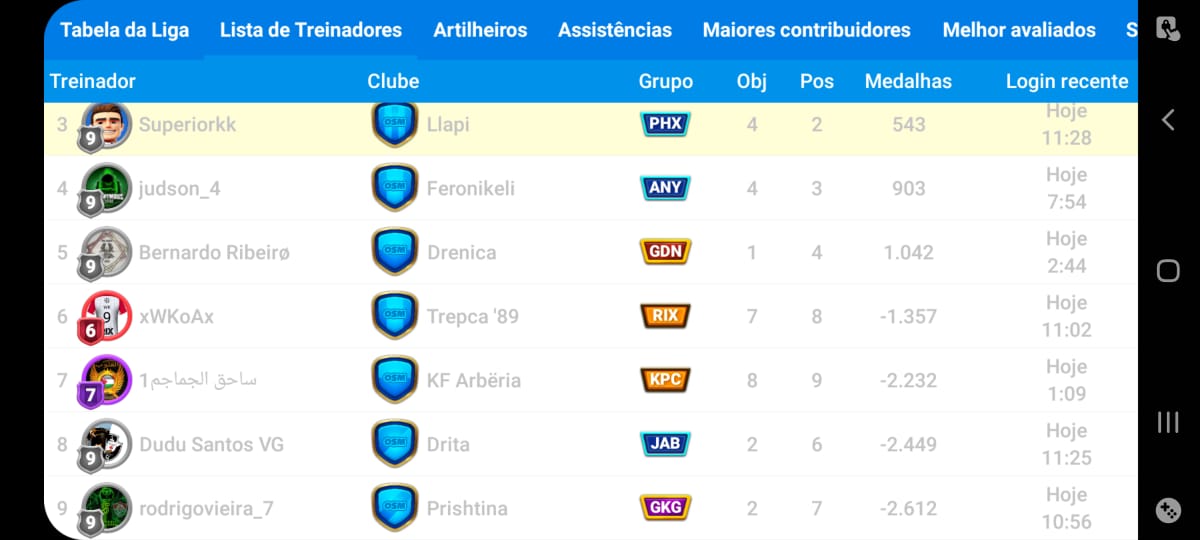This screenshot has width=1200, height=540.
Task: Open the Artilheiros tab
Action: tap(480, 30)
